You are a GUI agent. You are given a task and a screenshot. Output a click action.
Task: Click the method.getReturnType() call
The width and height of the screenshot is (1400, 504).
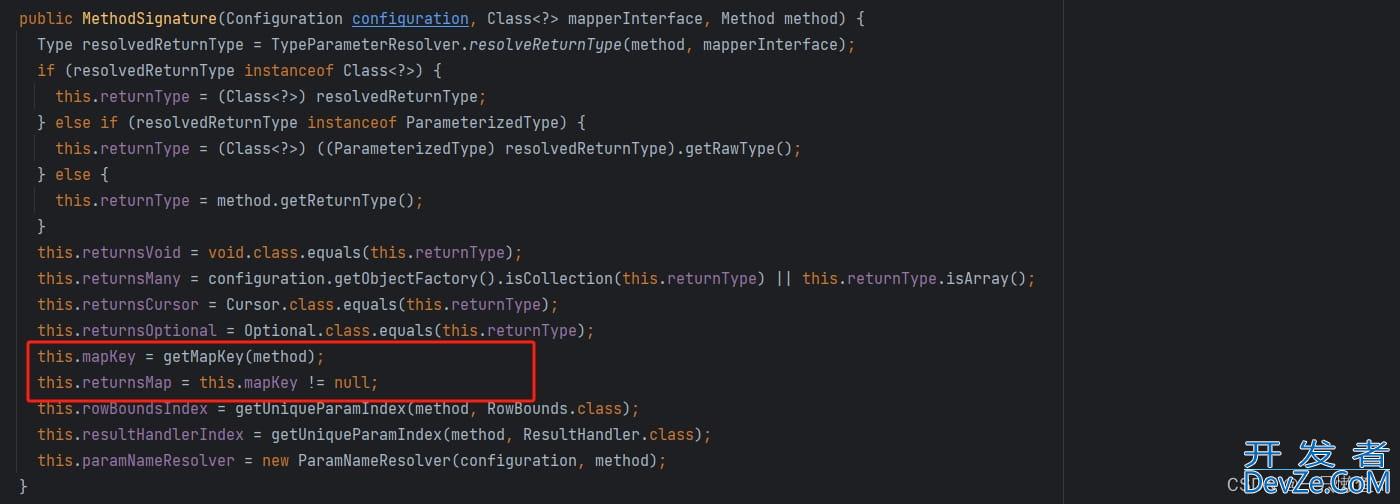click(x=319, y=201)
